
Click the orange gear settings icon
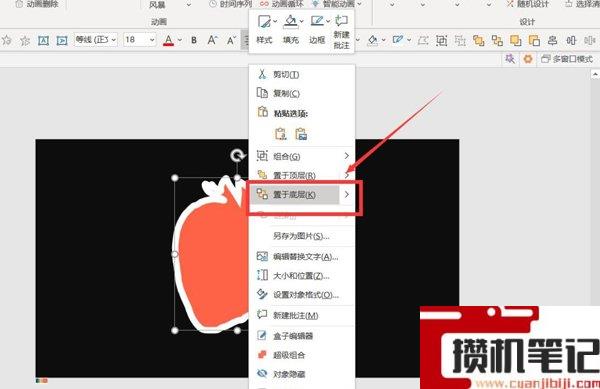(x=528, y=59)
